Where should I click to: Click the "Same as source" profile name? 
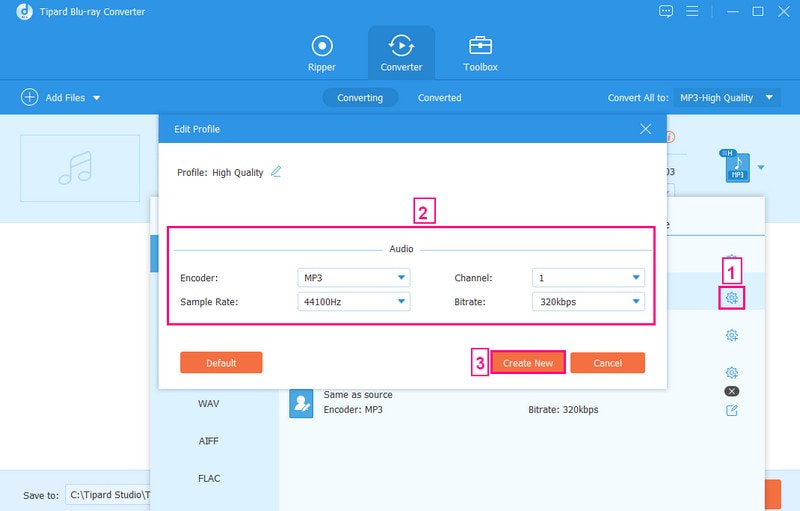[358, 394]
